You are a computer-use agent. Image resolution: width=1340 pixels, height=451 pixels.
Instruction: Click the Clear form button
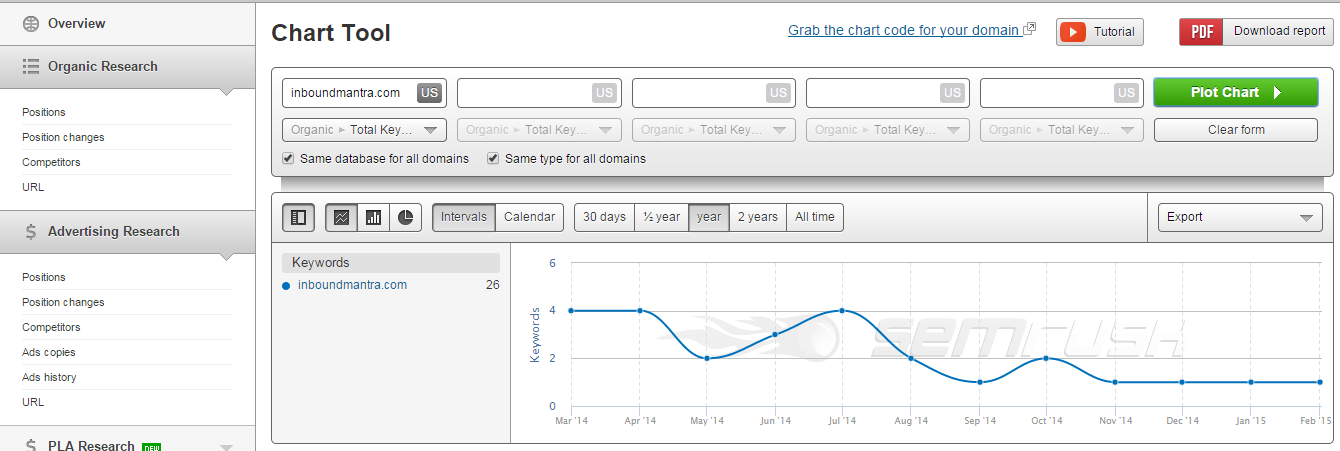1236,130
